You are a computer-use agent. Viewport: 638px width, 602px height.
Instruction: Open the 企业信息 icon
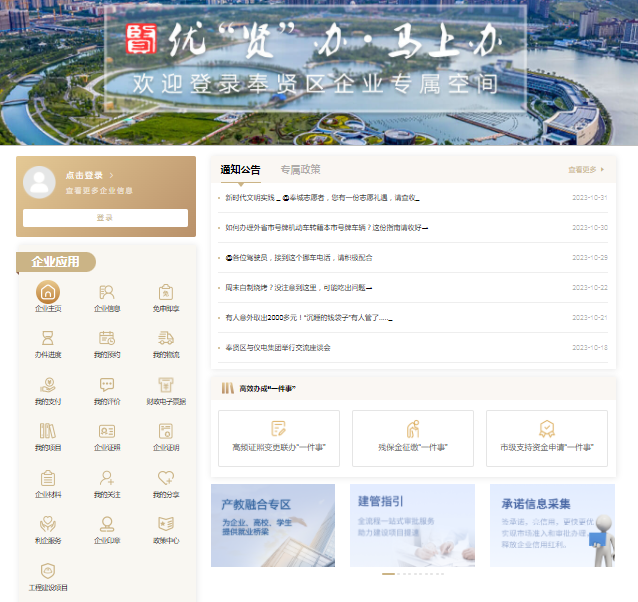(x=107, y=292)
